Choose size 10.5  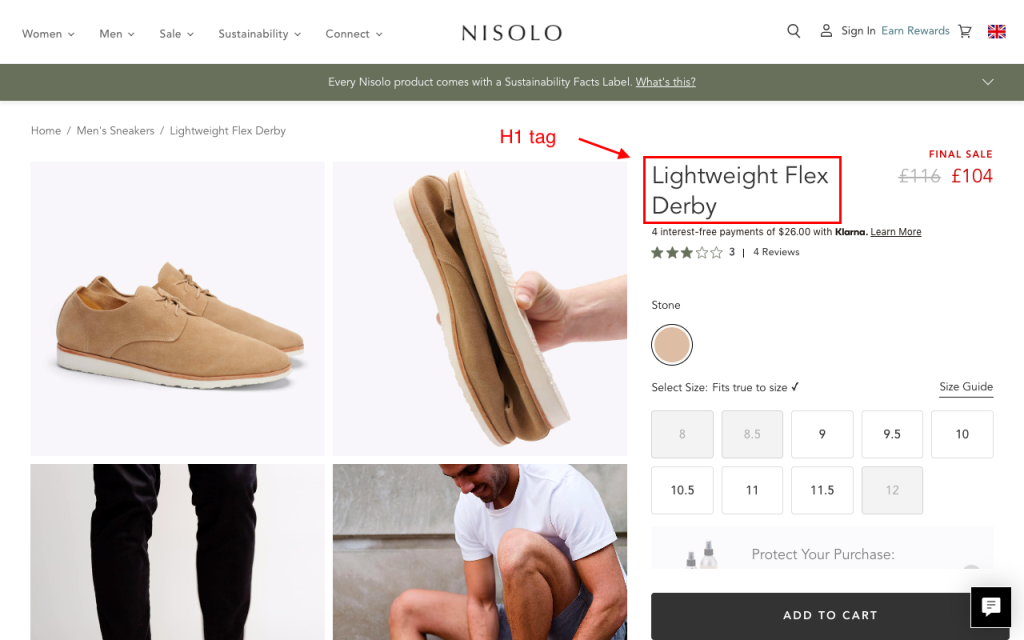coord(682,490)
